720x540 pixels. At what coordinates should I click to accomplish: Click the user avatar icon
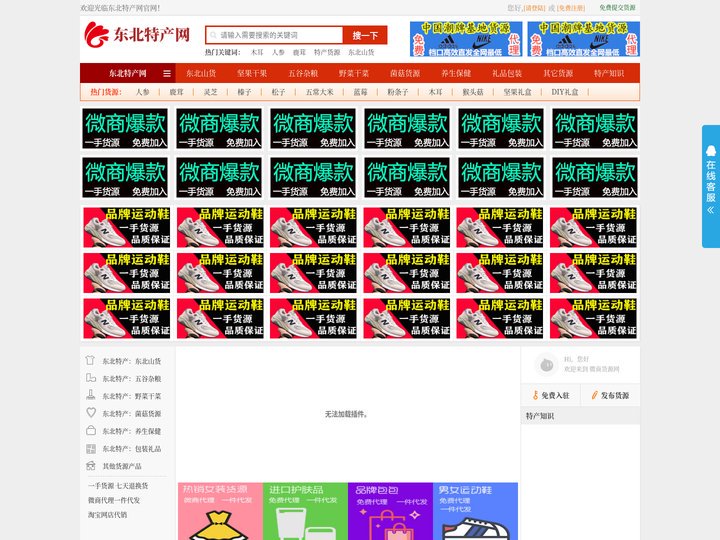coord(546,365)
